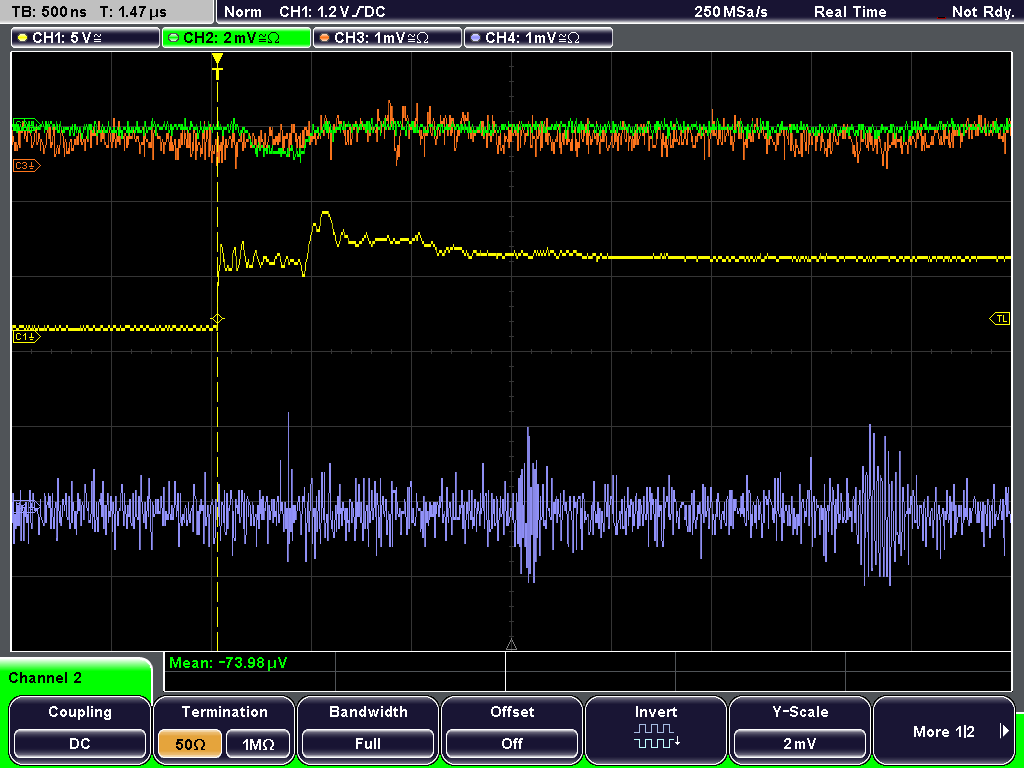Screen dimensions: 1024x768
Task: Toggle the Invert waveform softkey
Action: 656,729
